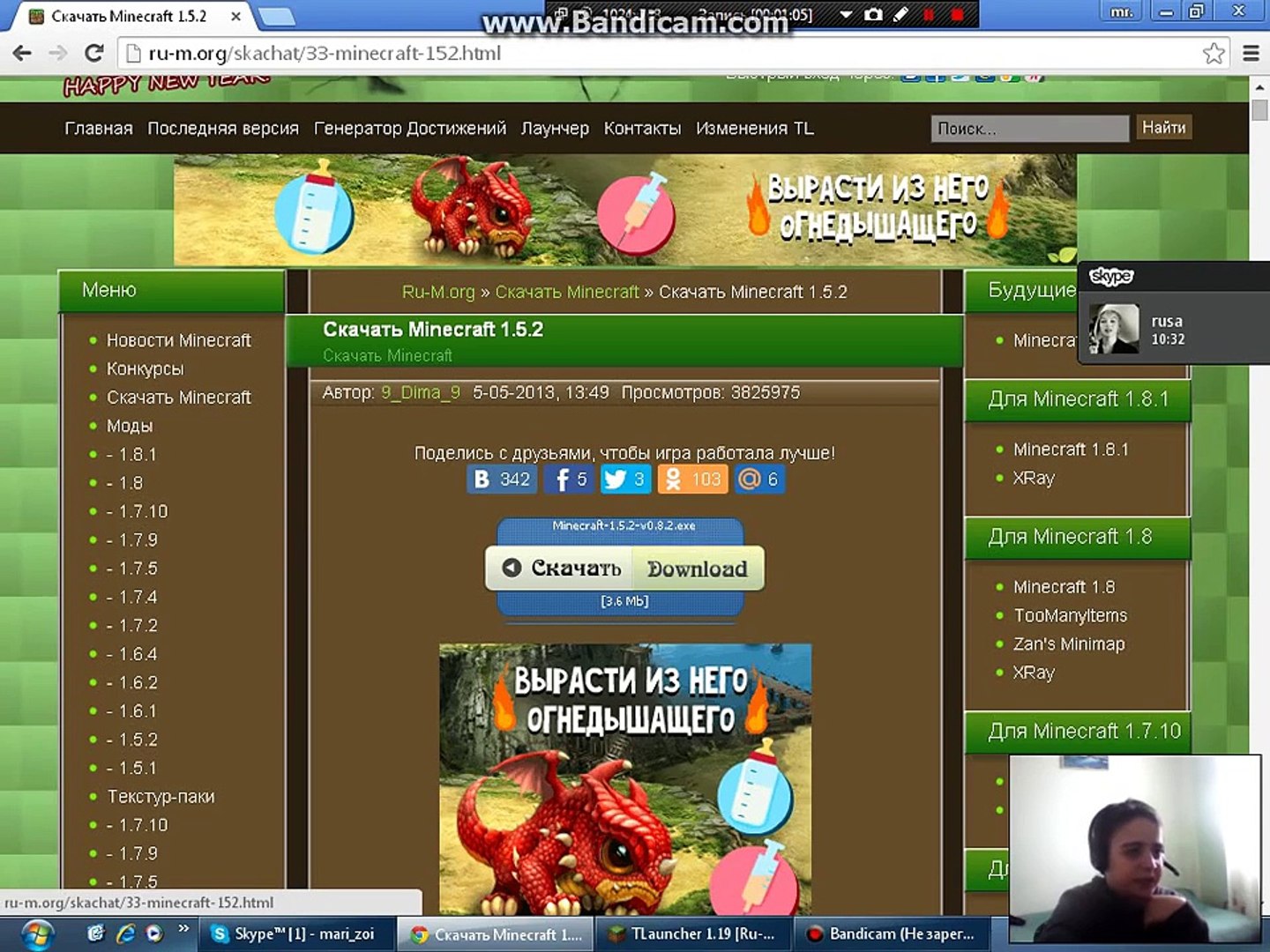Click Bandicam camera screenshot icon
1270x952 pixels.
873,14
